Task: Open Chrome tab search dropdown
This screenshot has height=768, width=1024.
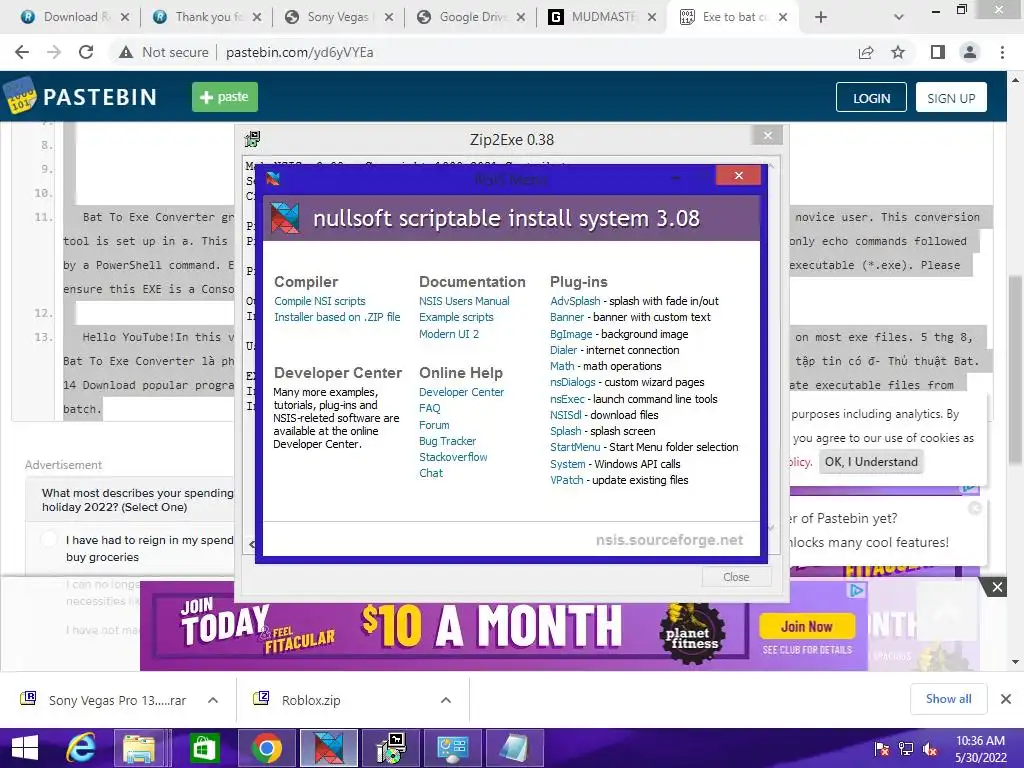Action: [899, 18]
